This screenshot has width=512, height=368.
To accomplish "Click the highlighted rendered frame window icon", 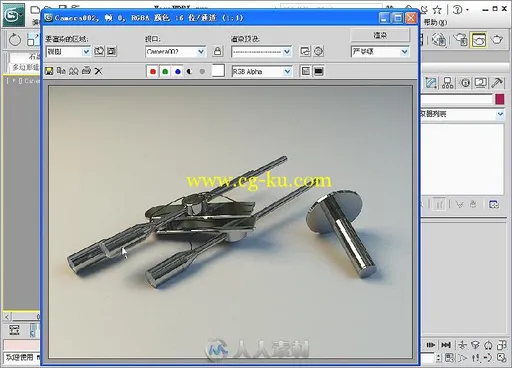I will 478,40.
